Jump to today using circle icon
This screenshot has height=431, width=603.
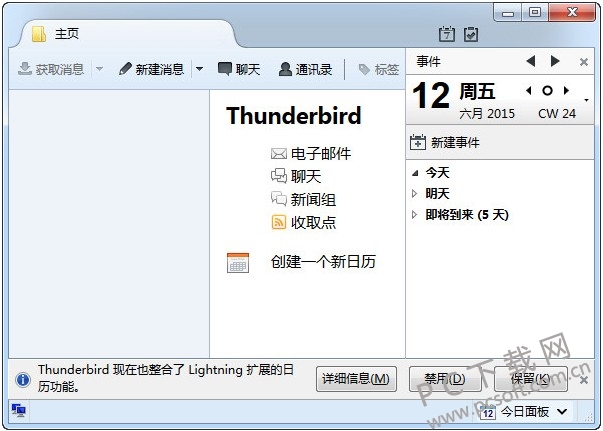[547, 91]
